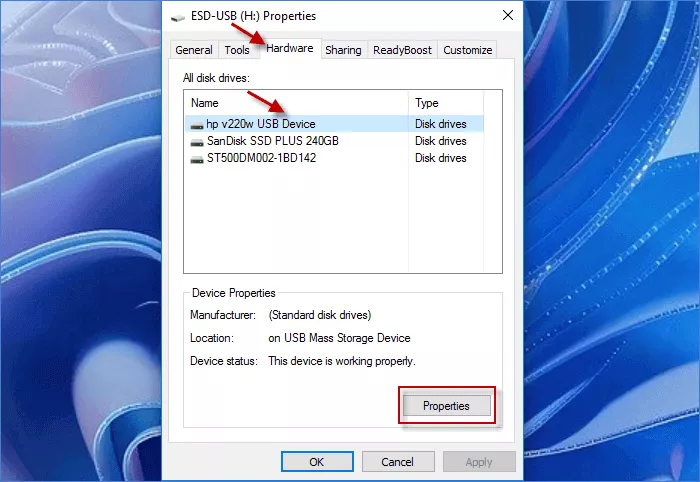This screenshot has height=482, width=700.
Task: Click Cancel to dismiss dialog
Action: pos(398,461)
